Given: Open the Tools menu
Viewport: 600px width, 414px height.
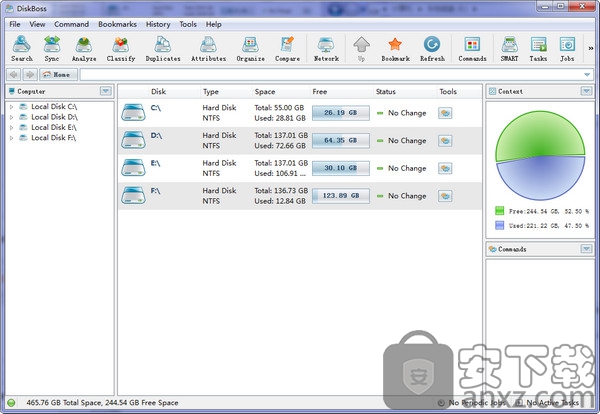Looking at the screenshot, I should [x=188, y=24].
